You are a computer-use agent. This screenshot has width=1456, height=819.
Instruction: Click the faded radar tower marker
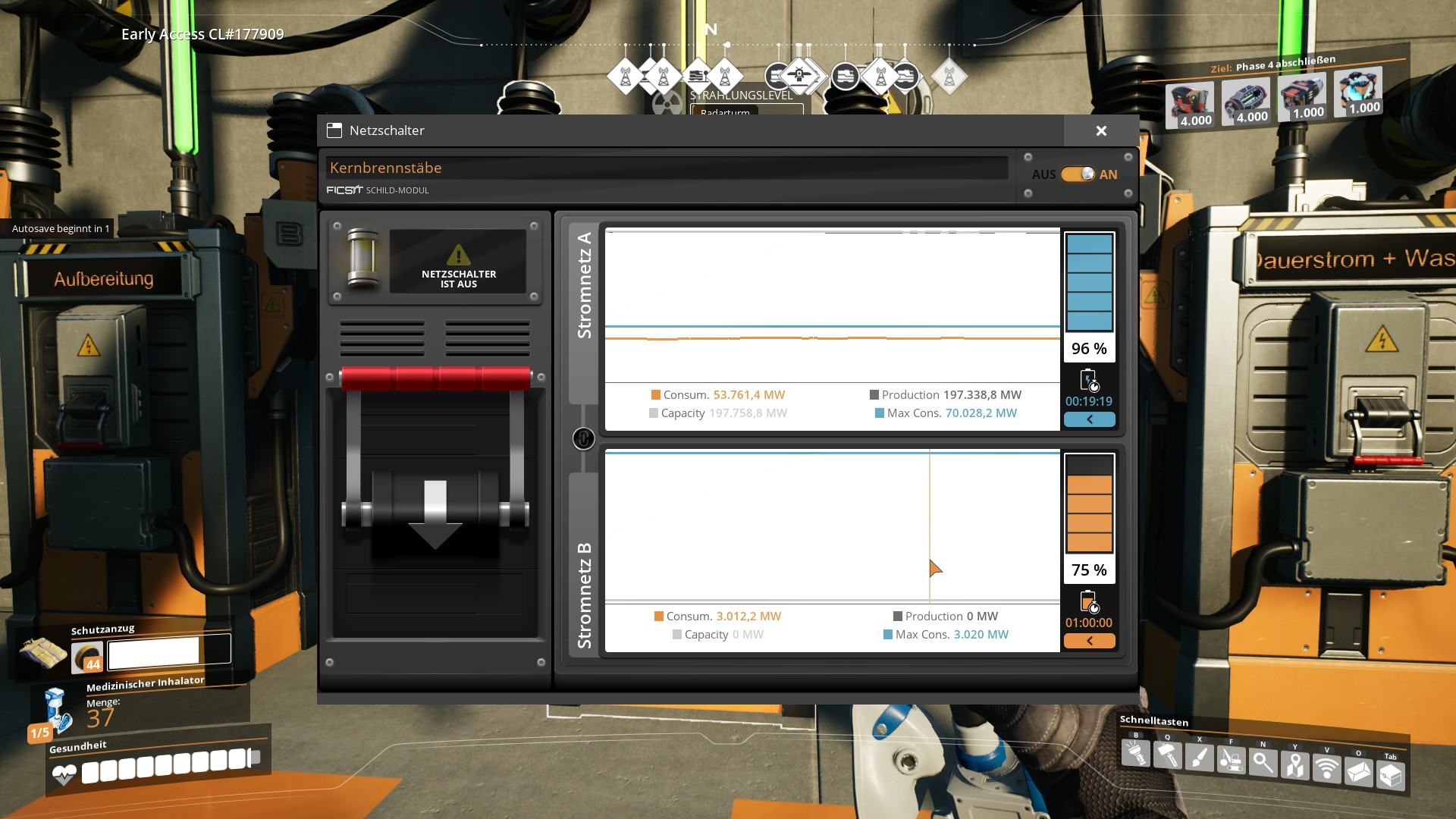(x=949, y=76)
